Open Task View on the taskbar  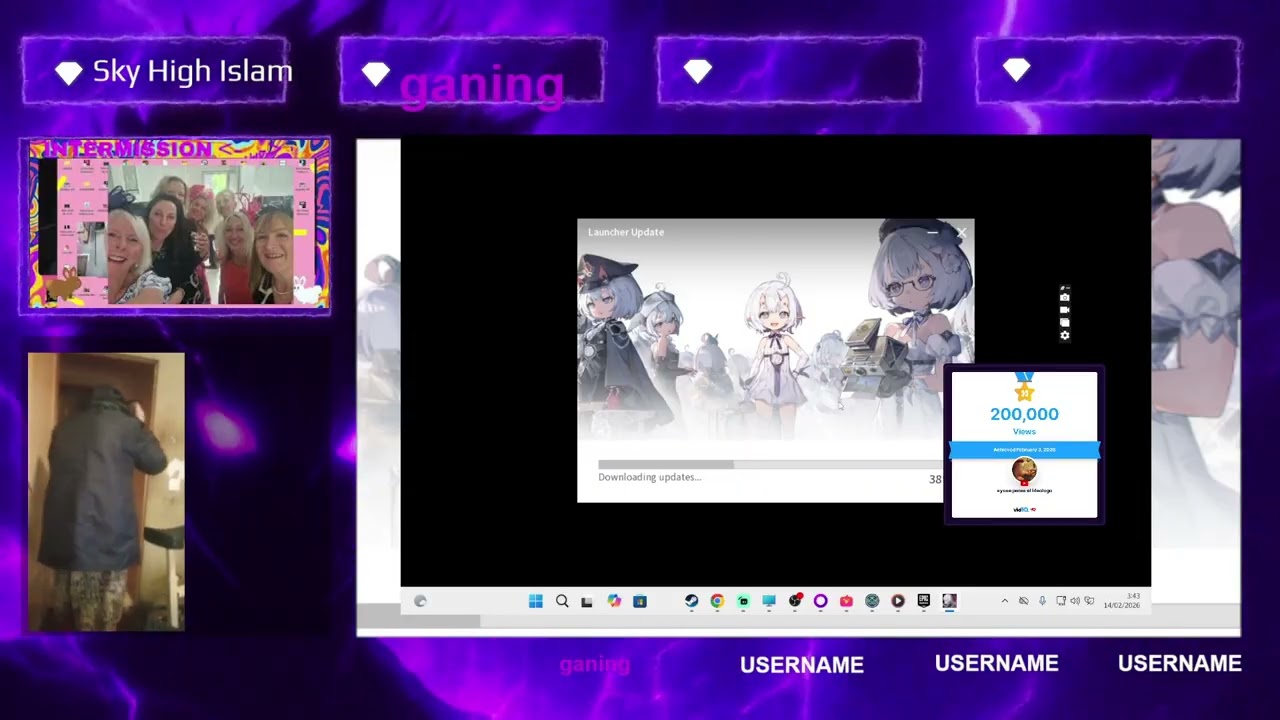pyautogui.click(x=587, y=601)
